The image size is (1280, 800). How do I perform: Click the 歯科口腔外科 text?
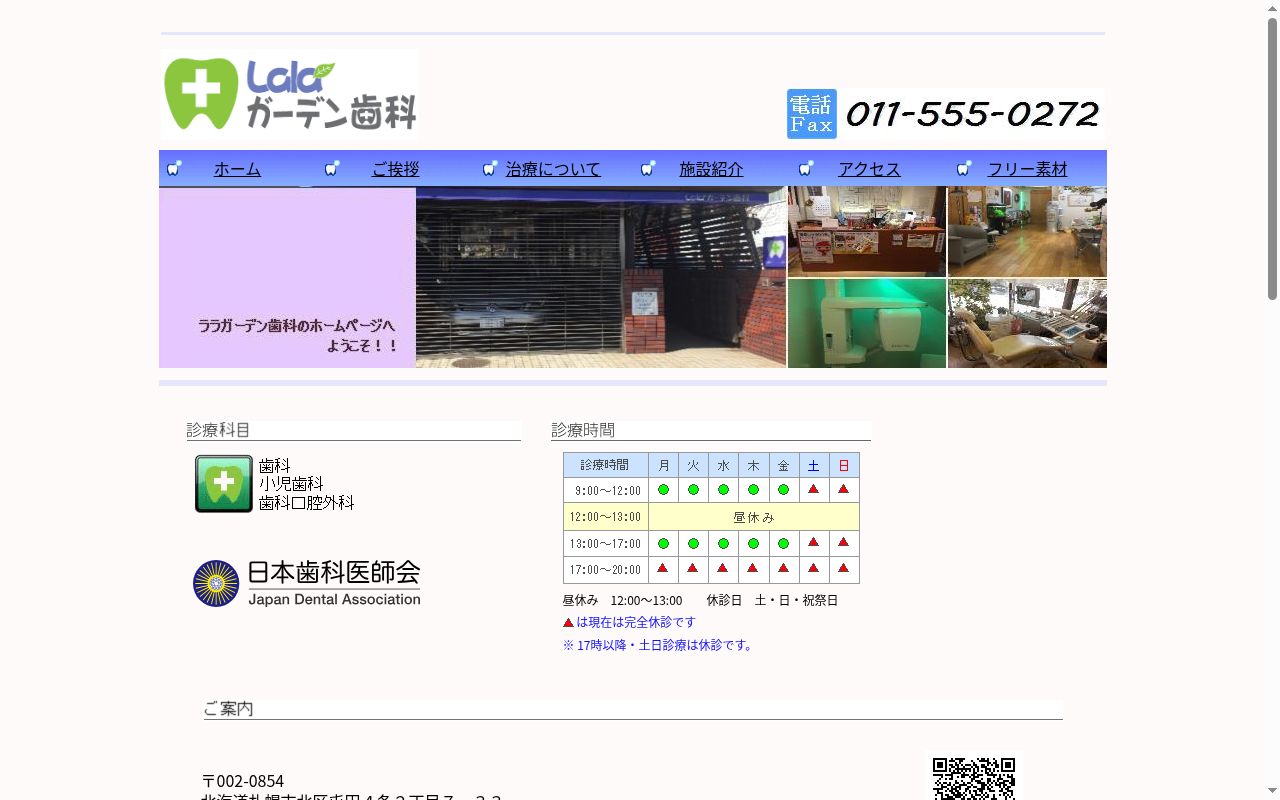307,503
